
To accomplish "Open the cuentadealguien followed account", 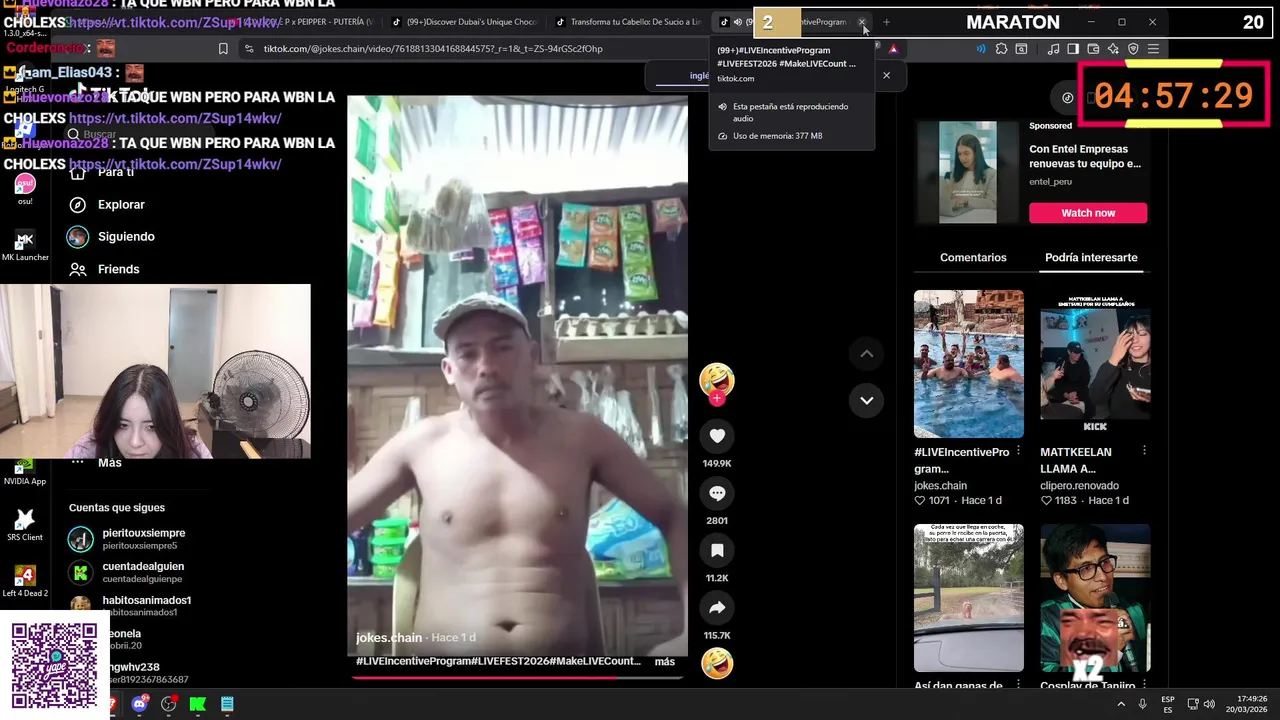I will 126,572.
